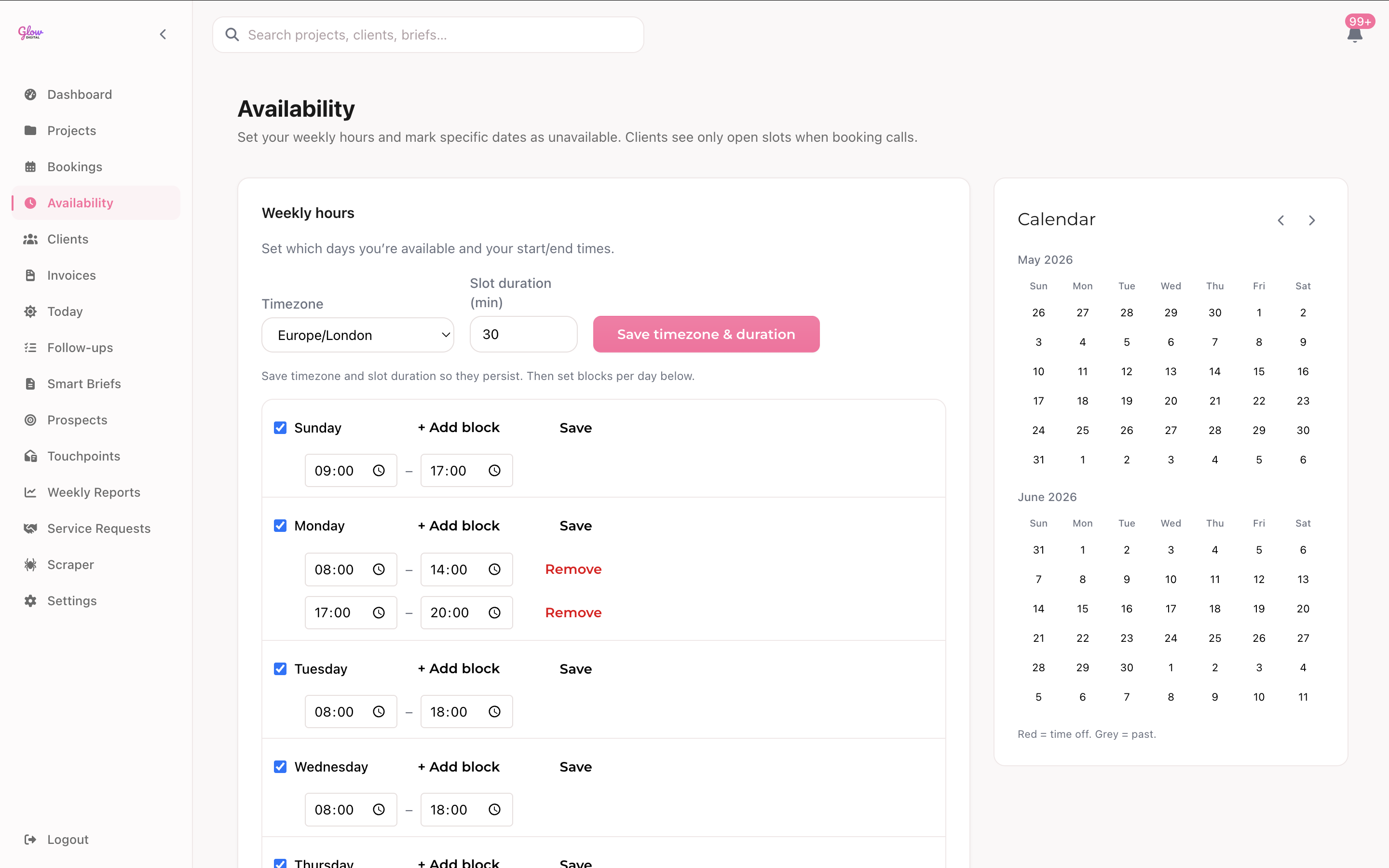This screenshot has height=868, width=1389.
Task: Click the Projects folder icon
Action: click(30, 130)
